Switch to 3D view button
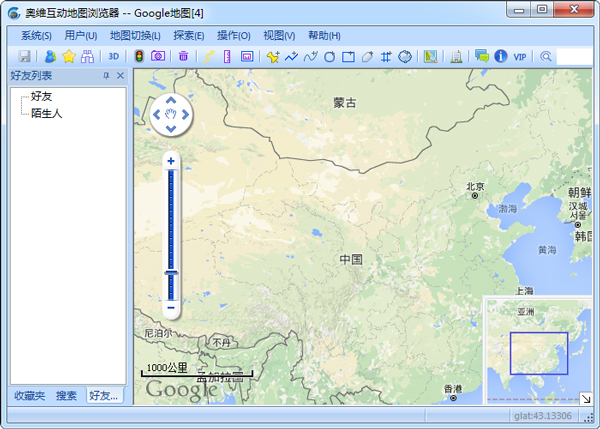The width and height of the screenshot is (600, 429). coord(114,57)
